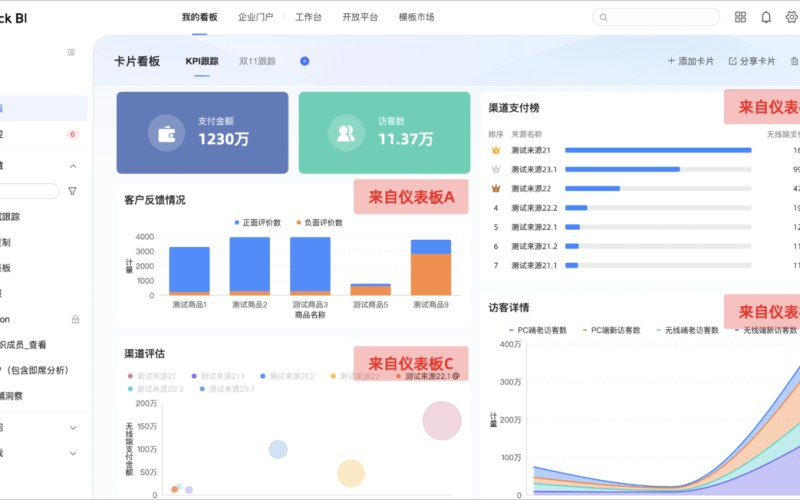Click the wallet icon on 支付金额 card
Viewport: 800px width, 500px height.
(166, 133)
